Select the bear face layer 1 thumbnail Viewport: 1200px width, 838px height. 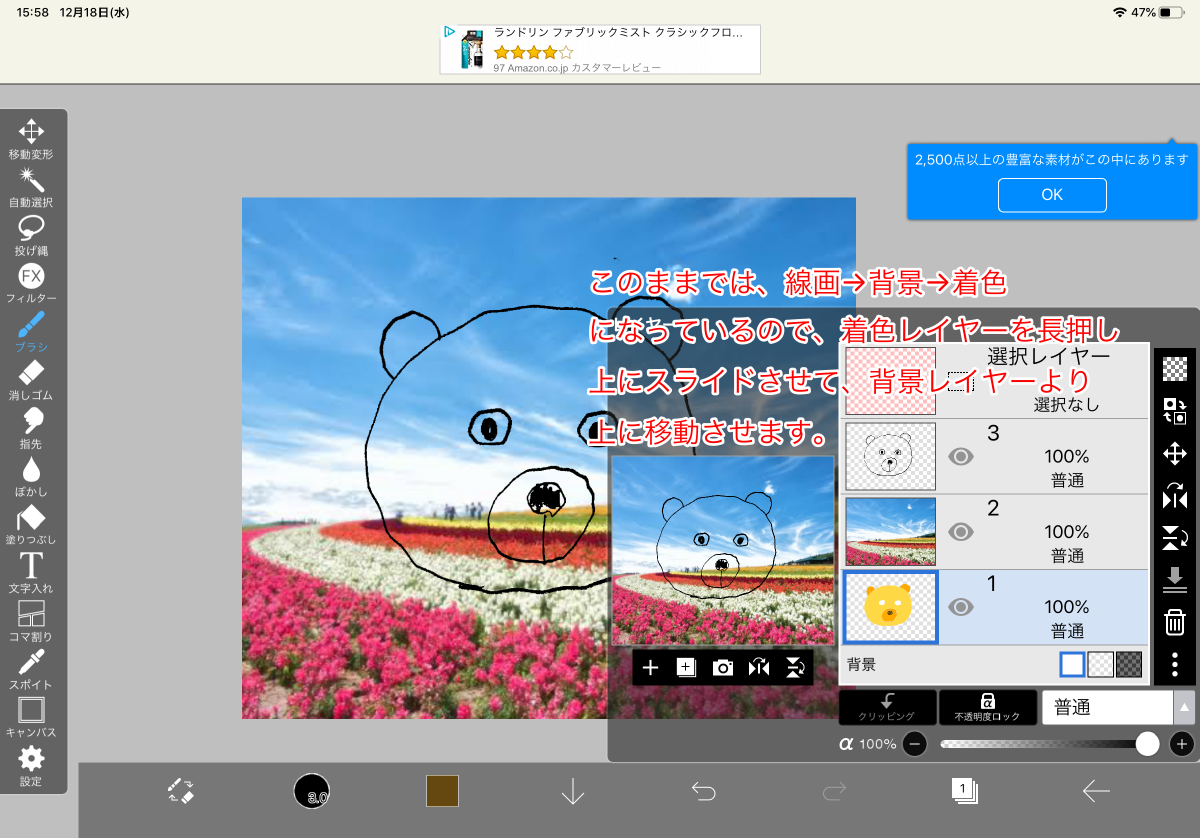click(889, 606)
